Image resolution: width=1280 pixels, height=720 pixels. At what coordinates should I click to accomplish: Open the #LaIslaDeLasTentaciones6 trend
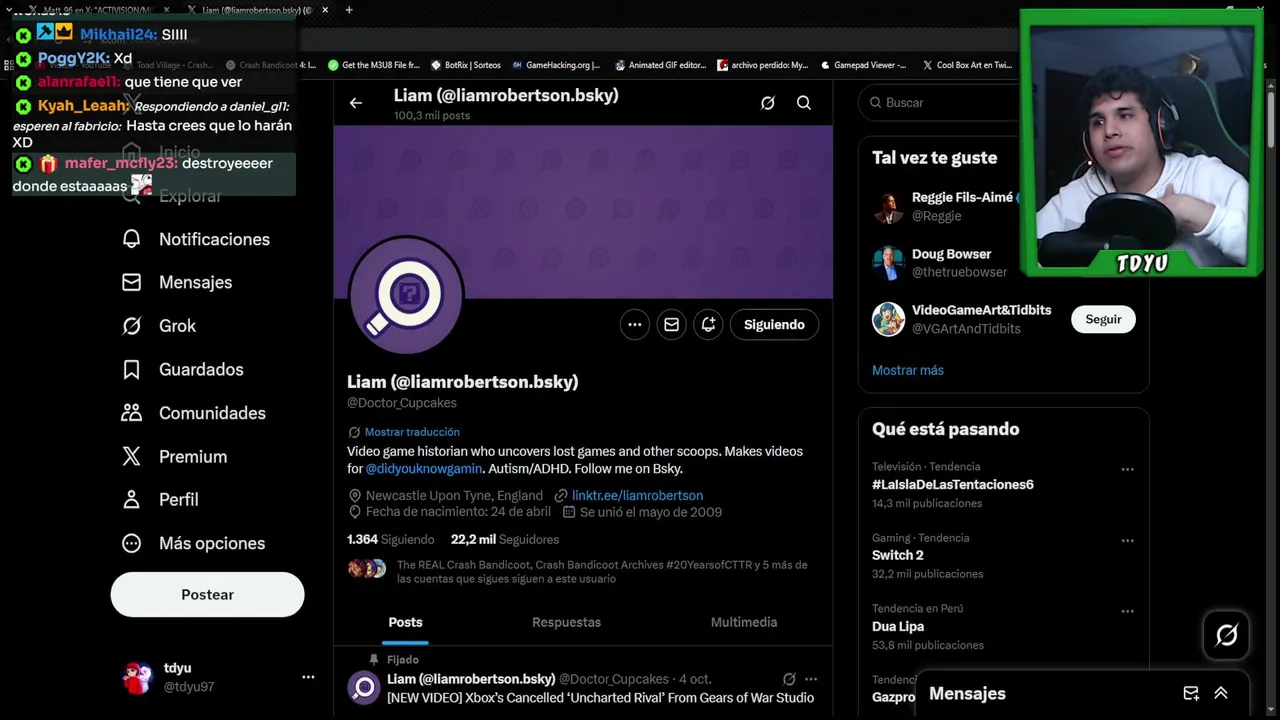click(x=953, y=484)
